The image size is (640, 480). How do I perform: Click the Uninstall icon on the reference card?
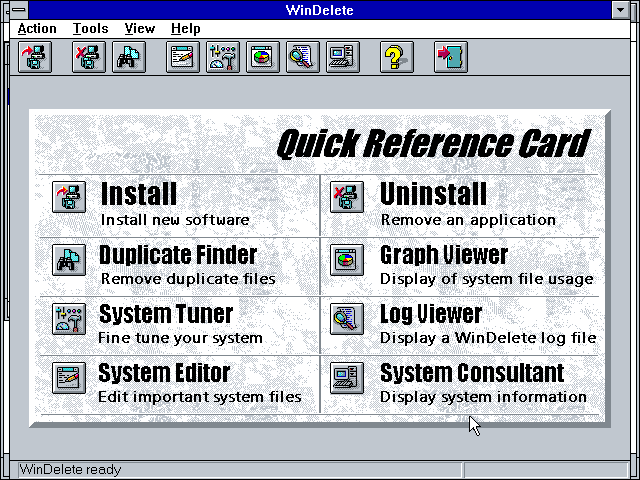pos(347,197)
